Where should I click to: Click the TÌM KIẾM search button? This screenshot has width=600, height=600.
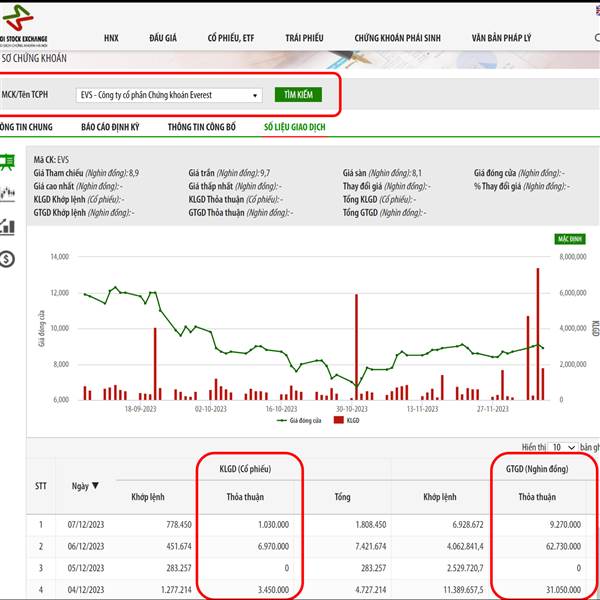[x=298, y=95]
